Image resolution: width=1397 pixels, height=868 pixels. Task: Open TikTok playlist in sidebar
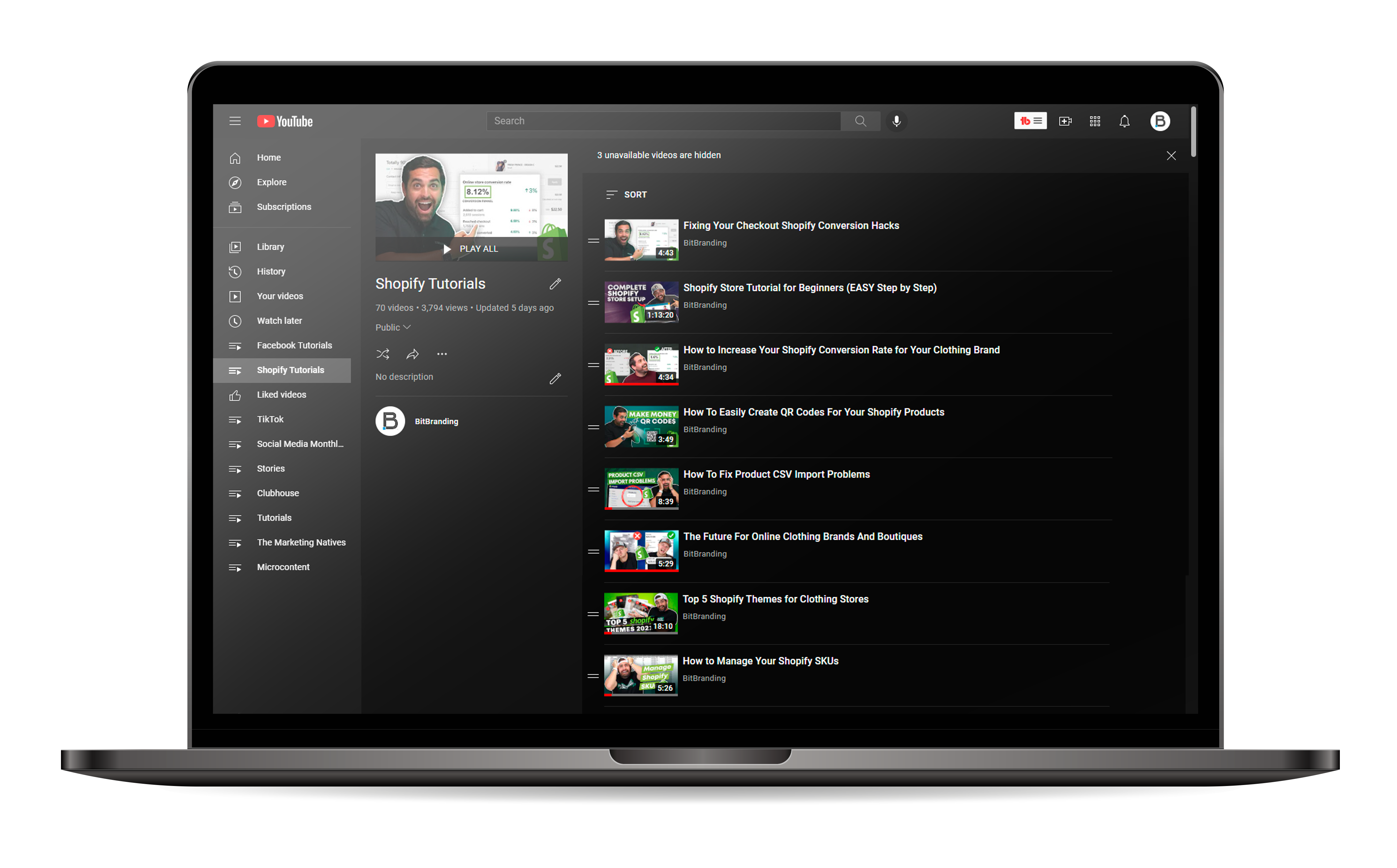point(282,420)
